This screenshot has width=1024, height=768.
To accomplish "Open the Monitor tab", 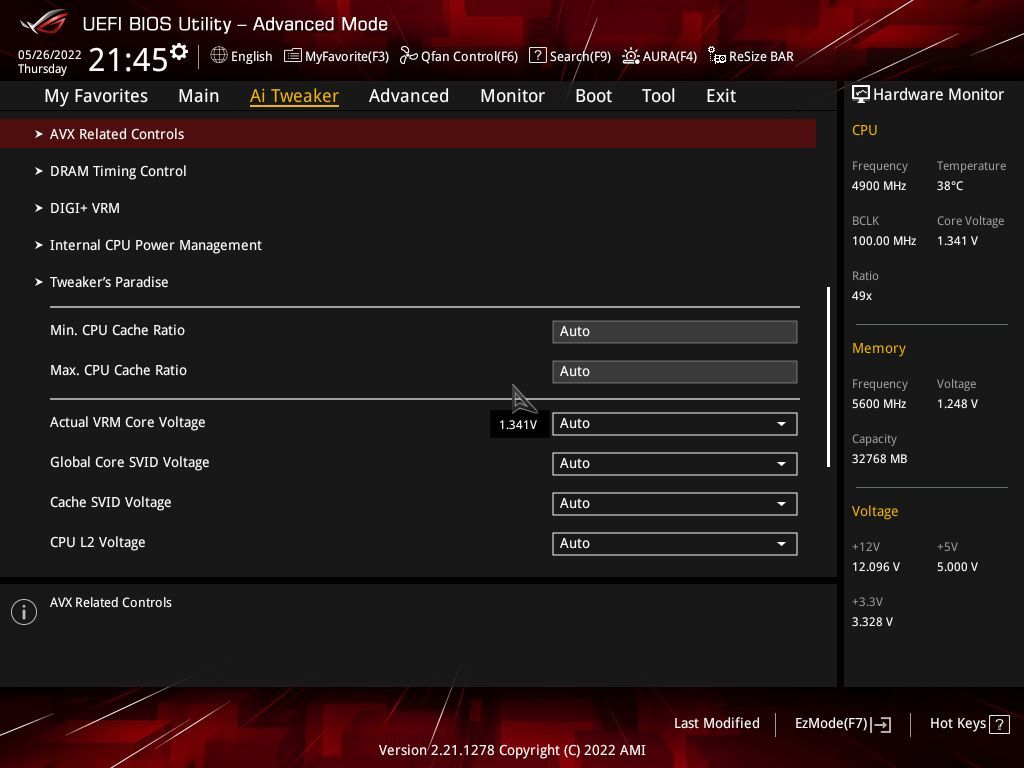I will (513, 96).
